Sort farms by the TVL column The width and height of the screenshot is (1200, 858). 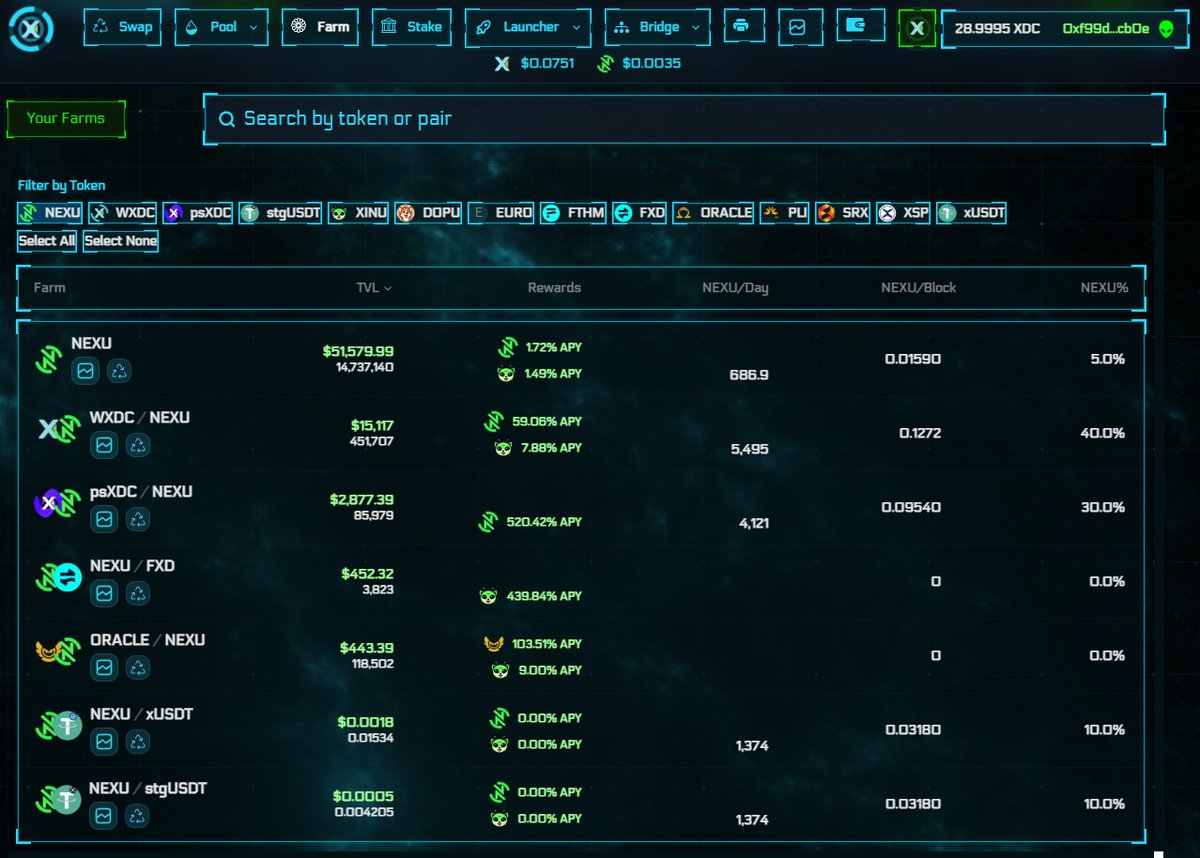click(x=374, y=287)
